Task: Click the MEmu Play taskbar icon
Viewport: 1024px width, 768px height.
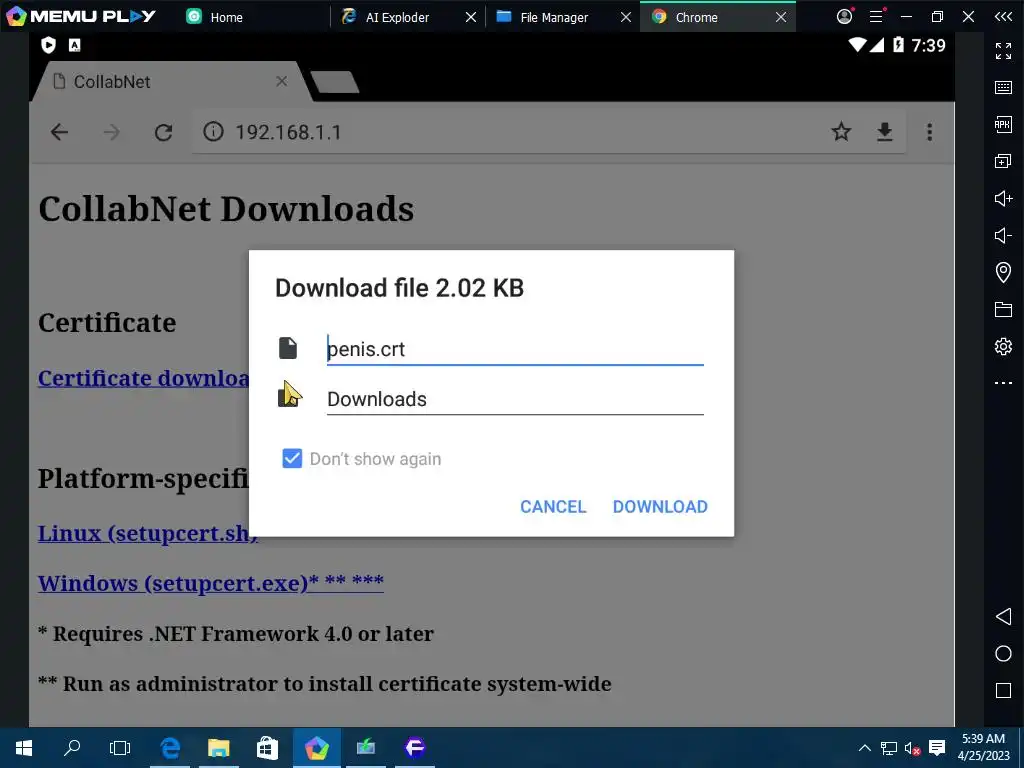Action: (x=316, y=748)
